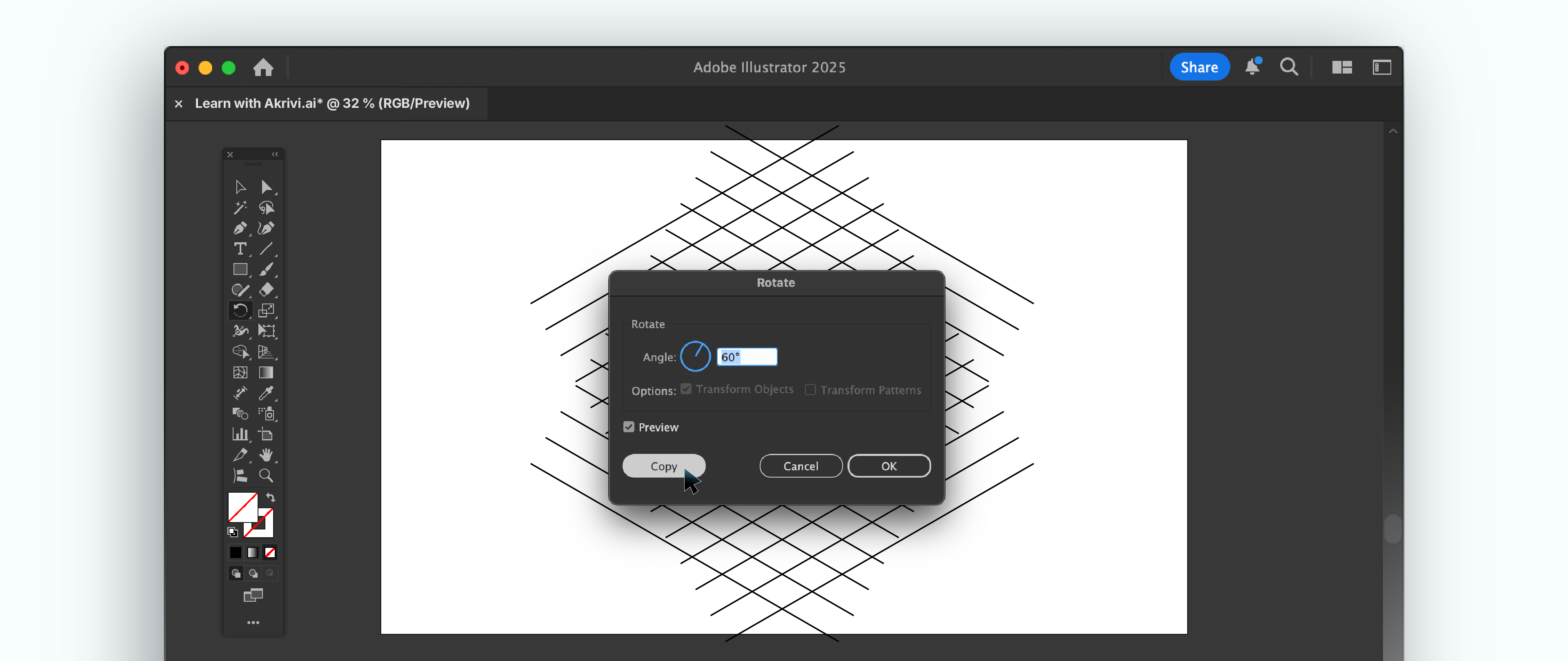Select the Eyedropper tool
Viewport: 1568px width, 661px height.
click(x=266, y=393)
